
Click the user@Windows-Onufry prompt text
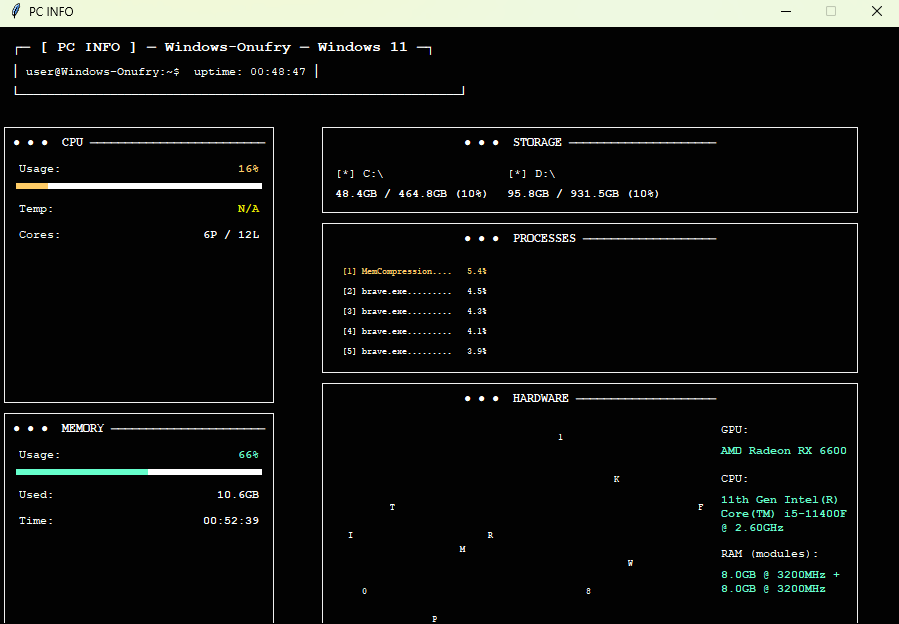pyautogui.click(x=103, y=72)
